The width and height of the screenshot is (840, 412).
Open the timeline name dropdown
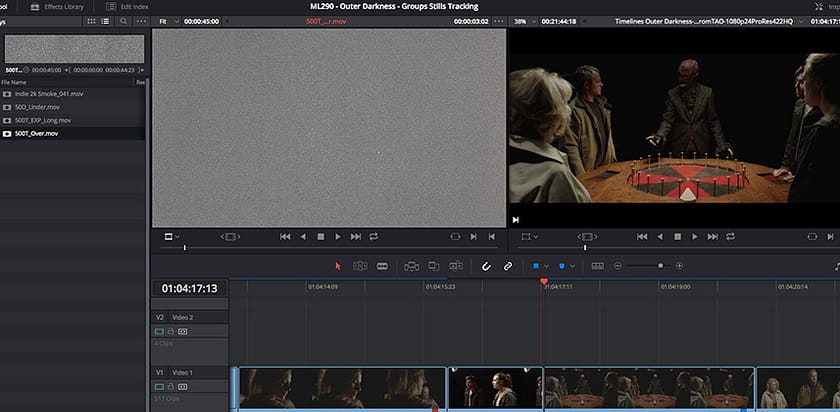click(800, 21)
